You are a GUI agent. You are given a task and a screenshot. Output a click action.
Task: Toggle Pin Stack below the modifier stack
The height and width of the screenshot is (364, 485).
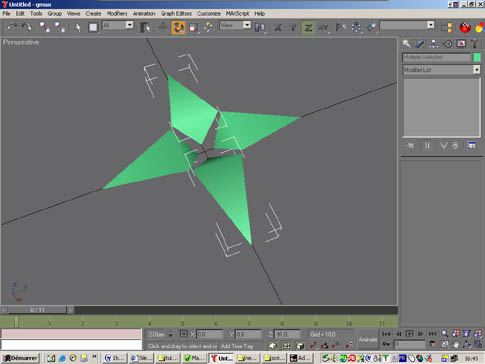pos(410,146)
